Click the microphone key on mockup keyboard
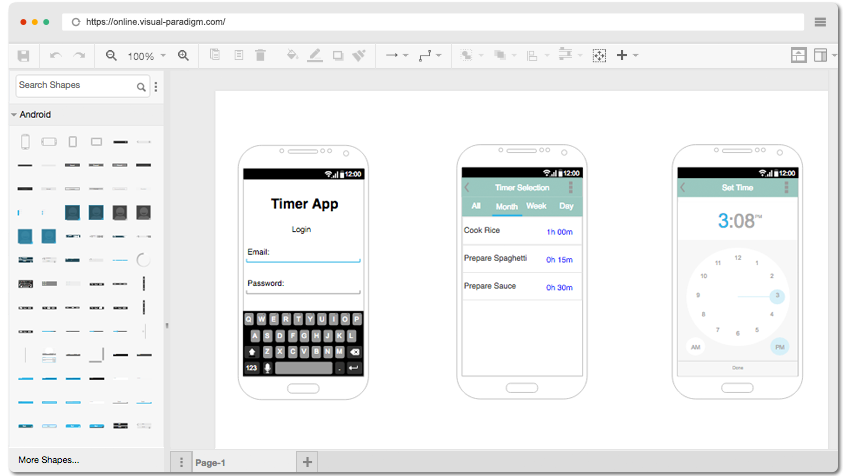Image resolution: width=848 pixels, height=476 pixels. [x=267, y=368]
